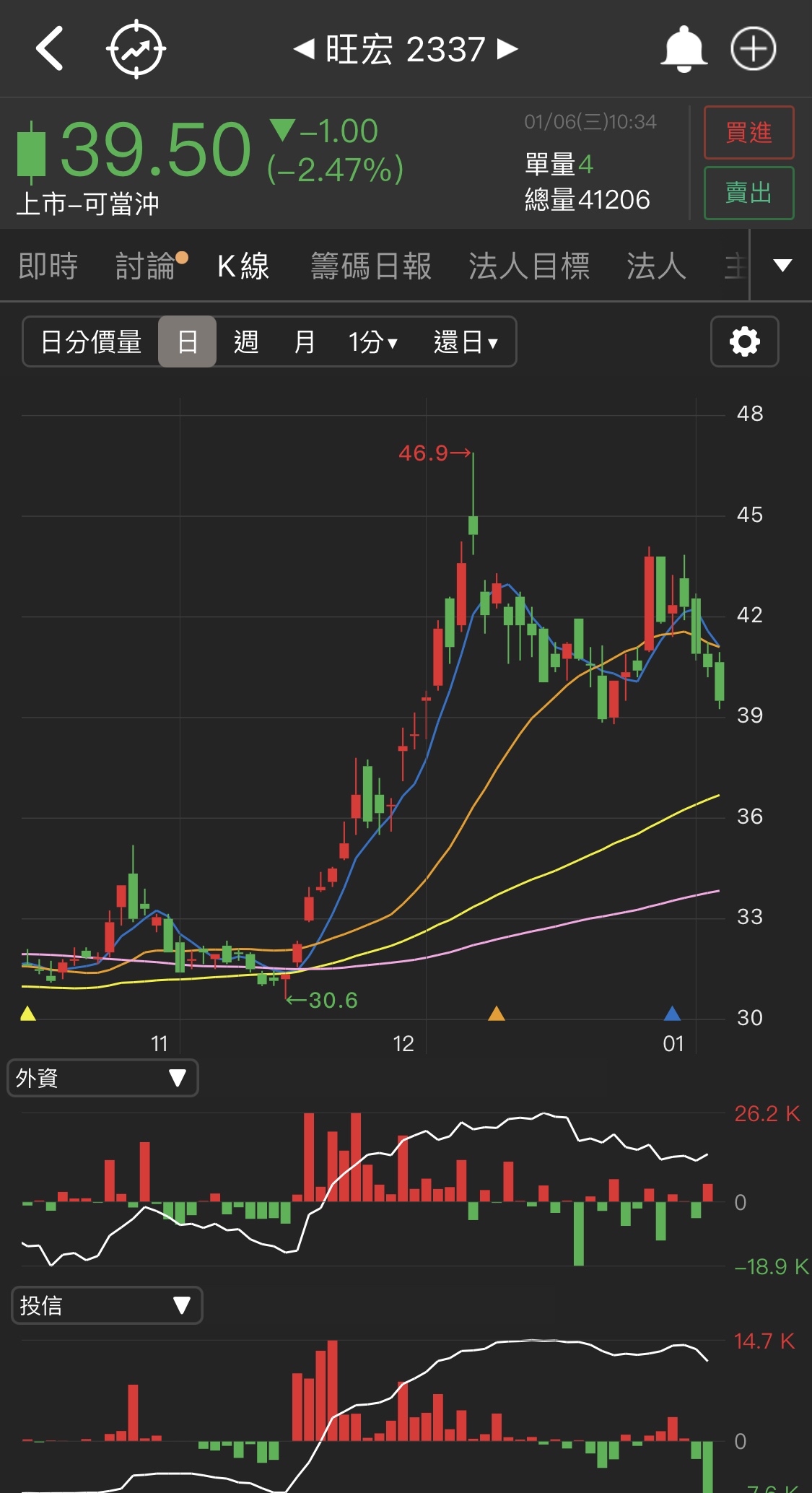Tap the price alert bell icon

point(683,49)
